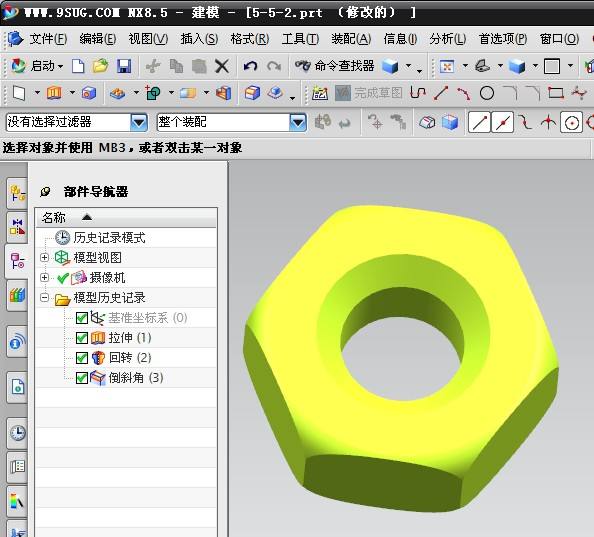Click the Sketch in task environment icon
Screen dimensions: 594x537
(320, 93)
